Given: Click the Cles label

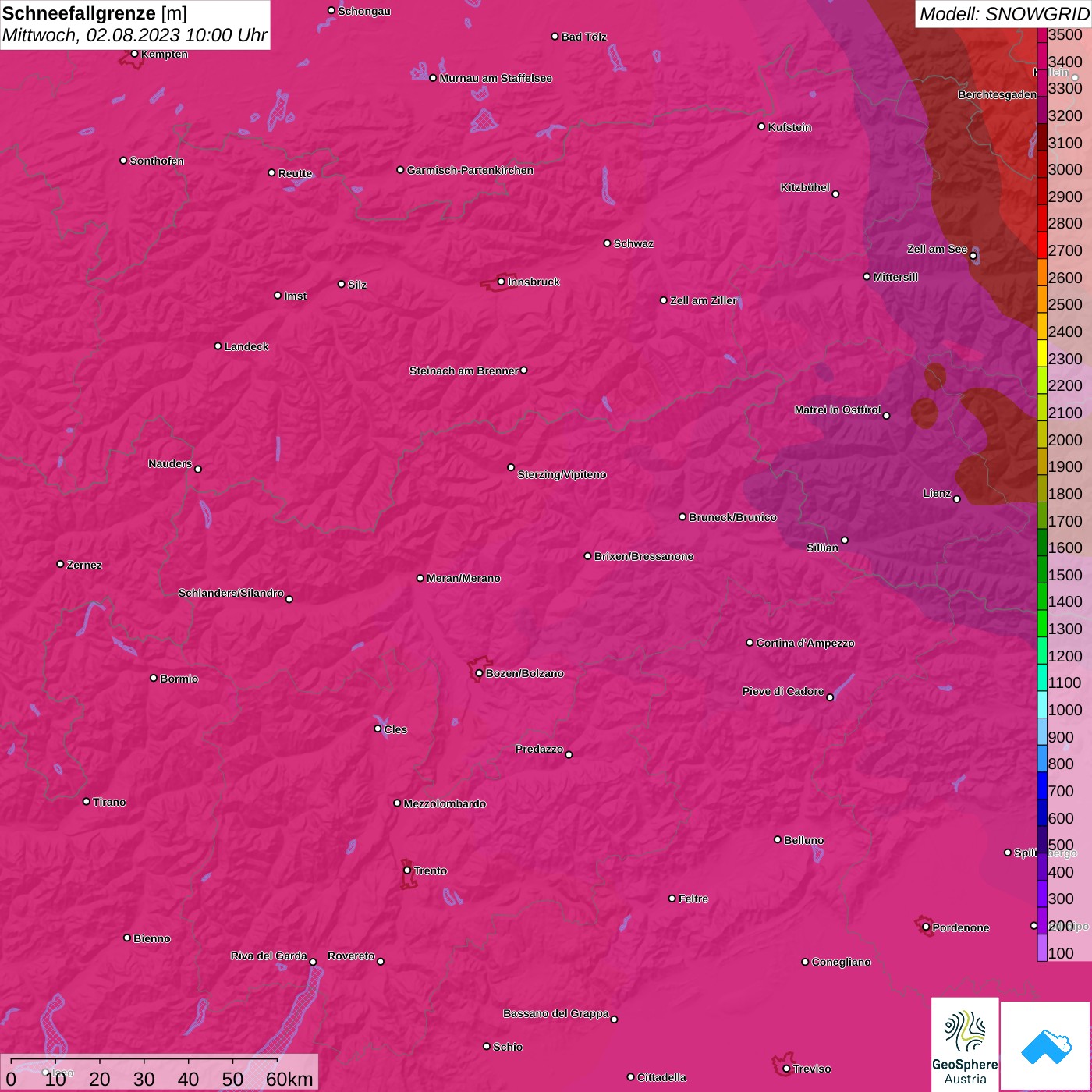Looking at the screenshot, I should pos(395,729).
